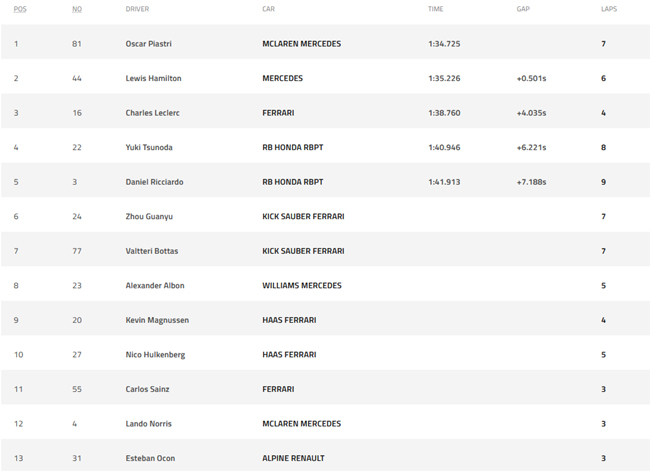Click the GAP column header
The height and width of the screenshot is (471, 650).
[x=523, y=9]
